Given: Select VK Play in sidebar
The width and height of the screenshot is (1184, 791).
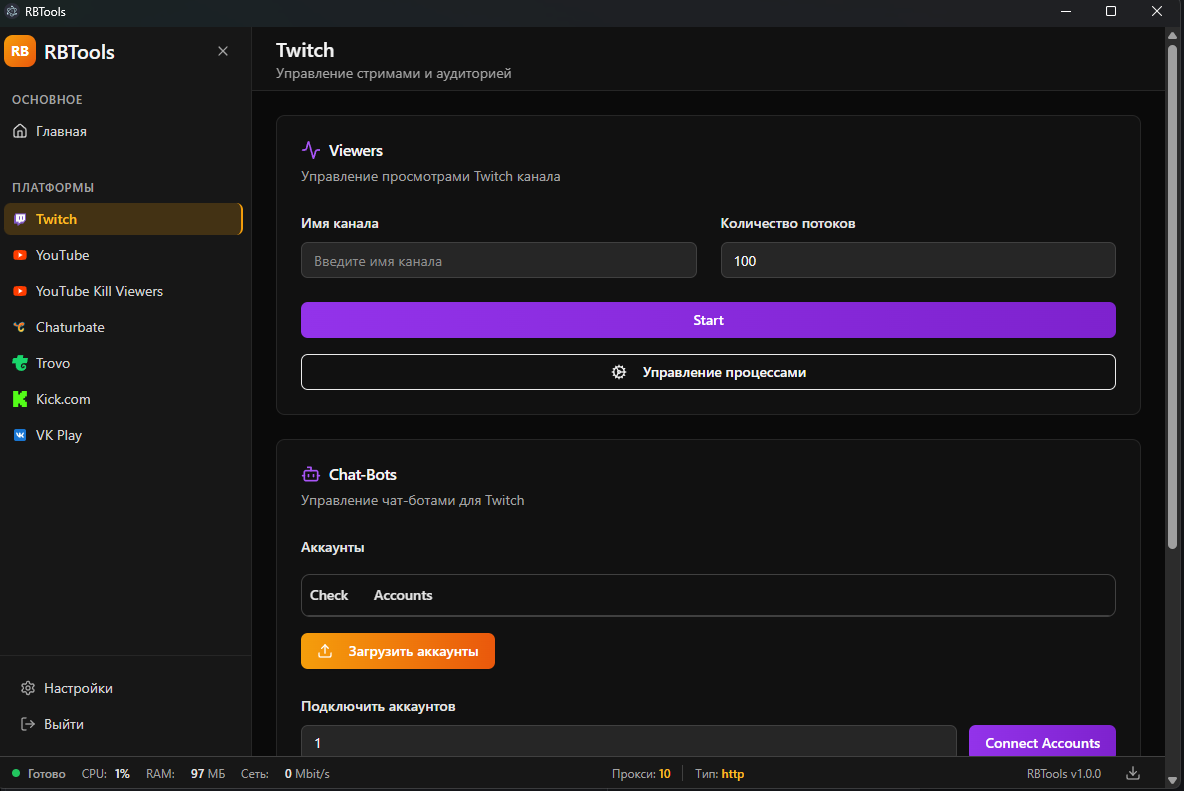Looking at the screenshot, I should 59,435.
